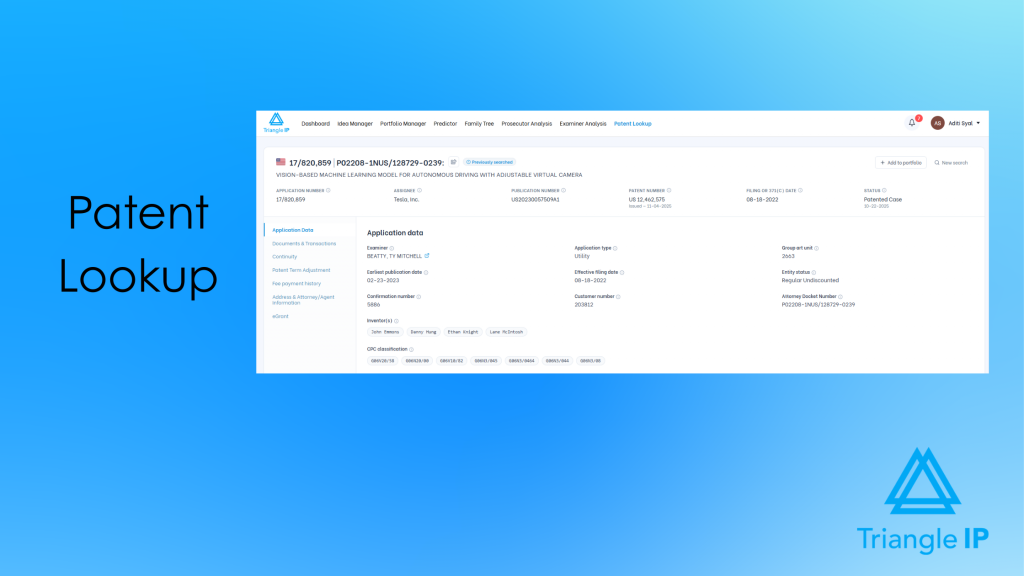Select Application Data in the sidebar
Image resolution: width=1024 pixels, height=576 pixels.
[x=293, y=230]
